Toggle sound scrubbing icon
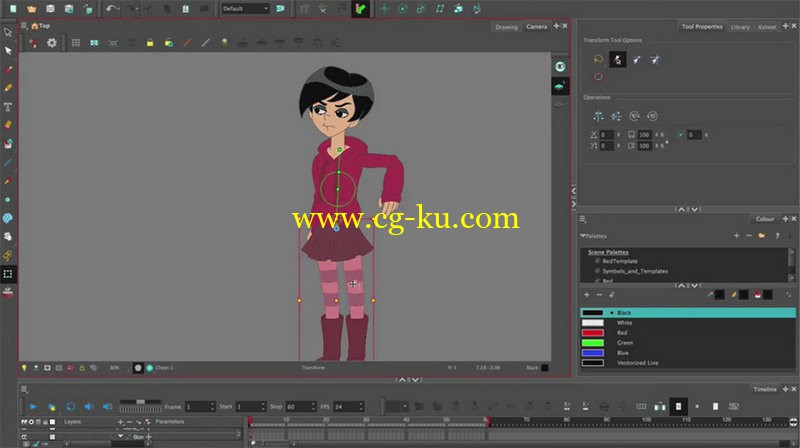Viewport: 800px width, 448px height. pos(107,407)
